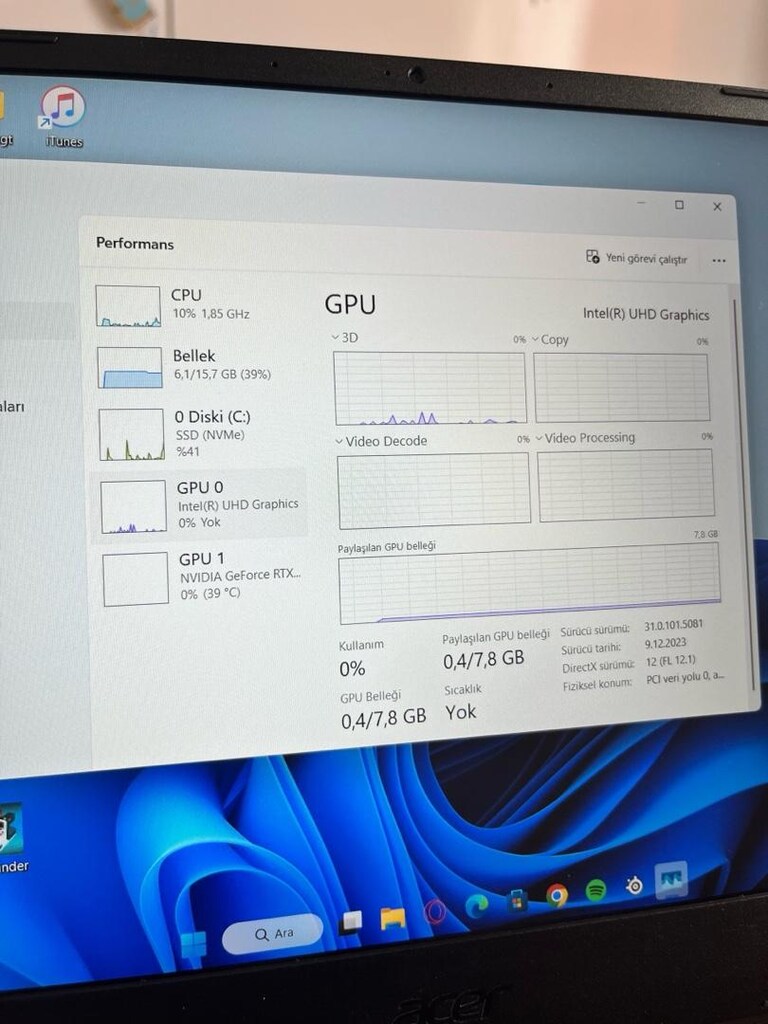Click the Bellek usage mini graph thumbnail

(x=129, y=367)
